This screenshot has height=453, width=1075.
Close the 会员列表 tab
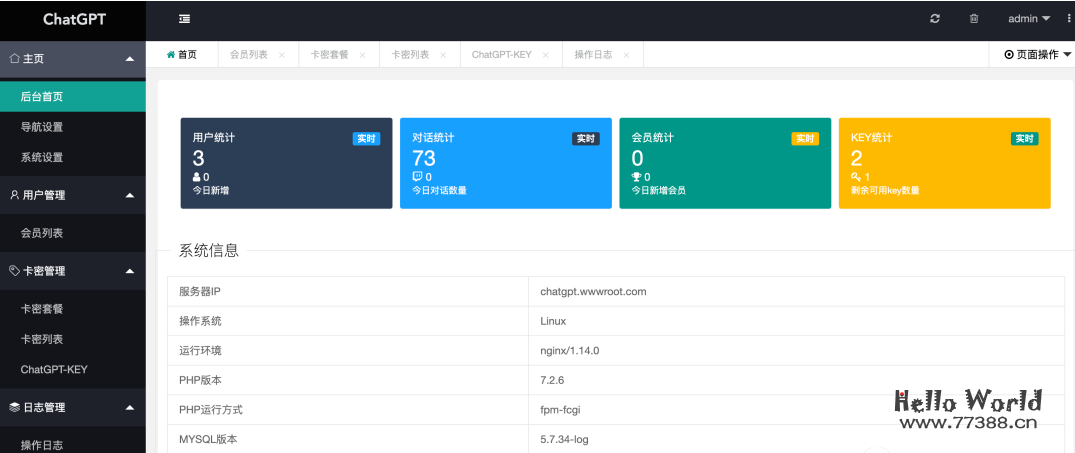282,56
